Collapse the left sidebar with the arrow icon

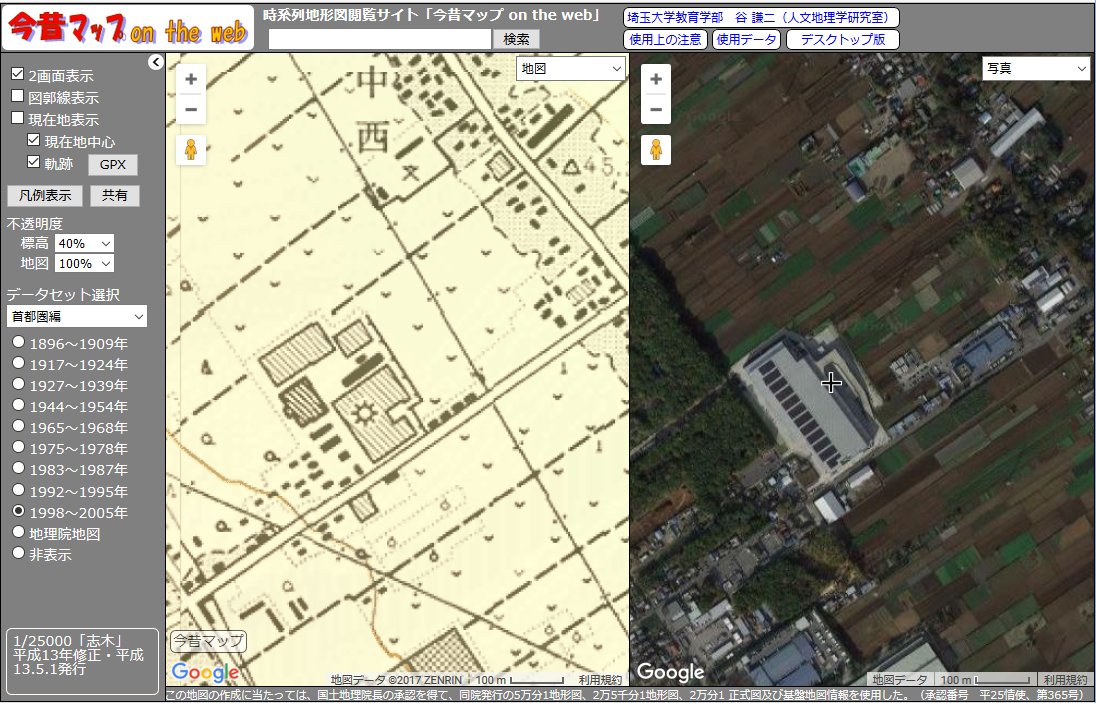pos(155,62)
